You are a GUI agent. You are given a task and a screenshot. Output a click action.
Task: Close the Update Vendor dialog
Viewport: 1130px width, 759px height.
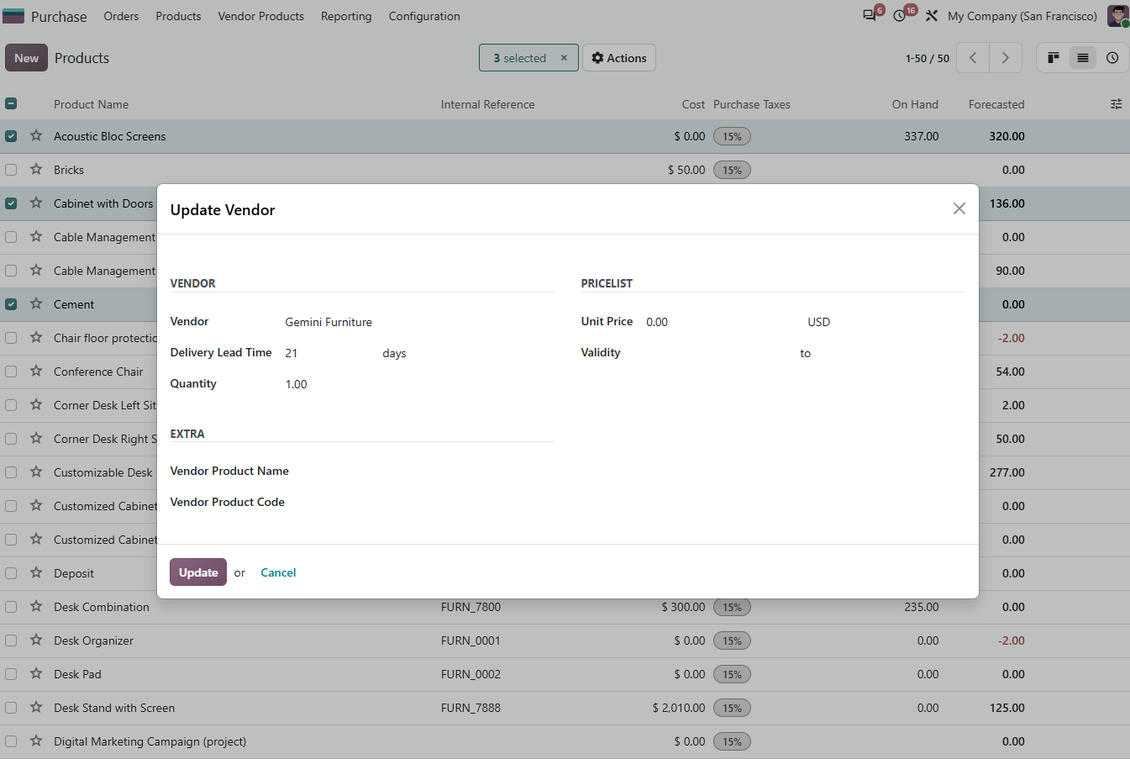[x=958, y=209]
